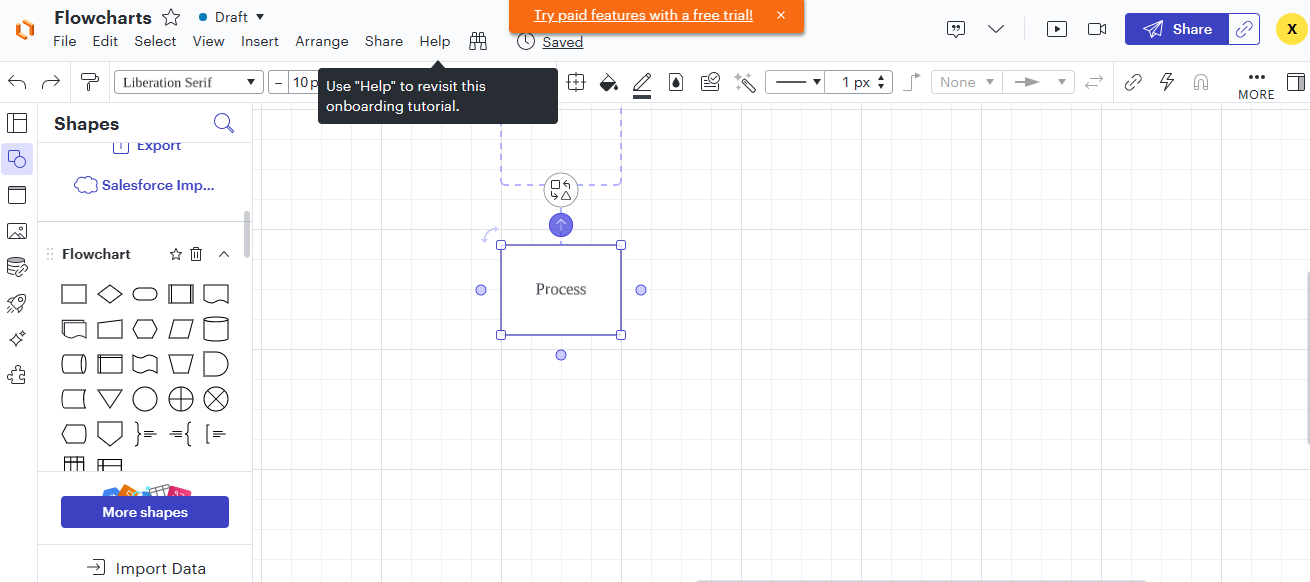Screen dimensions: 1310x582
Task: Select the fill color tool
Action: point(609,82)
